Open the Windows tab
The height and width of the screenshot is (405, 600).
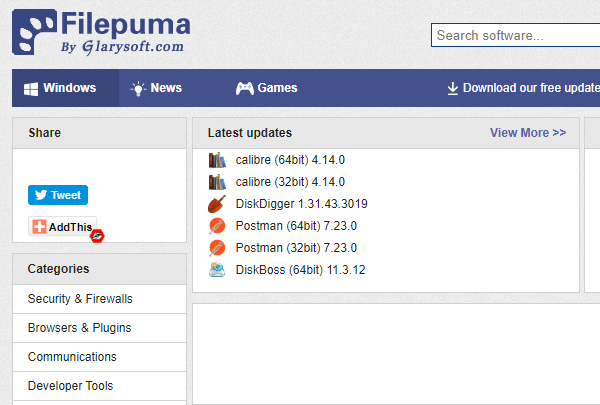pyautogui.click(x=65, y=88)
